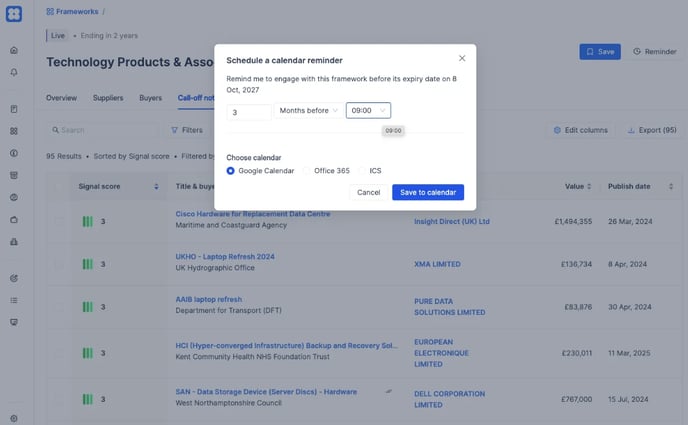
Task: Select Office 365 radio option
Action: tap(306, 171)
